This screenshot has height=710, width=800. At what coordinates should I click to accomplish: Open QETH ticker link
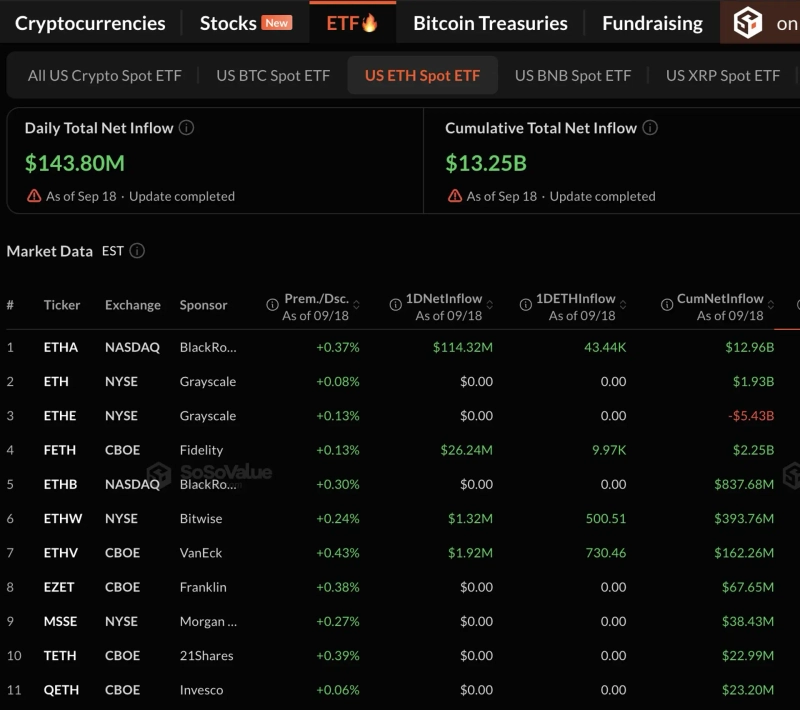[61, 690]
